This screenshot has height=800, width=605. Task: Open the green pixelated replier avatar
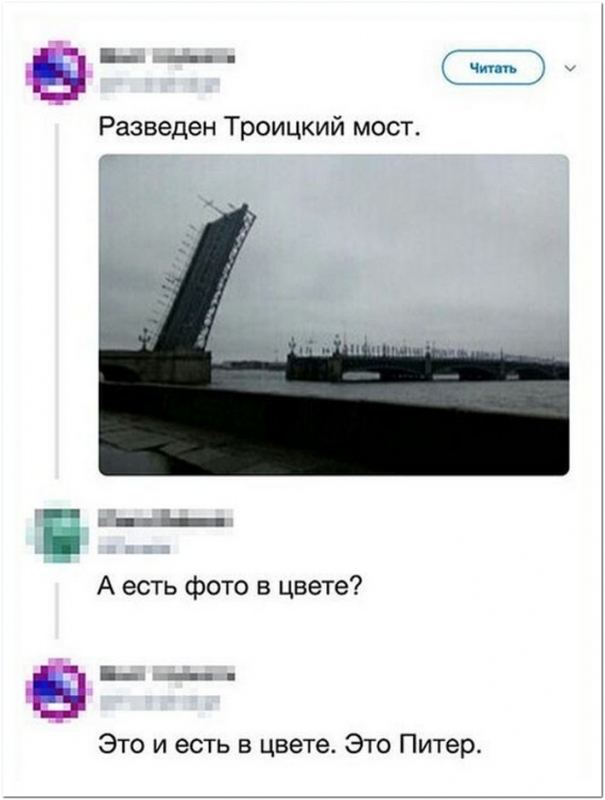pos(59,532)
